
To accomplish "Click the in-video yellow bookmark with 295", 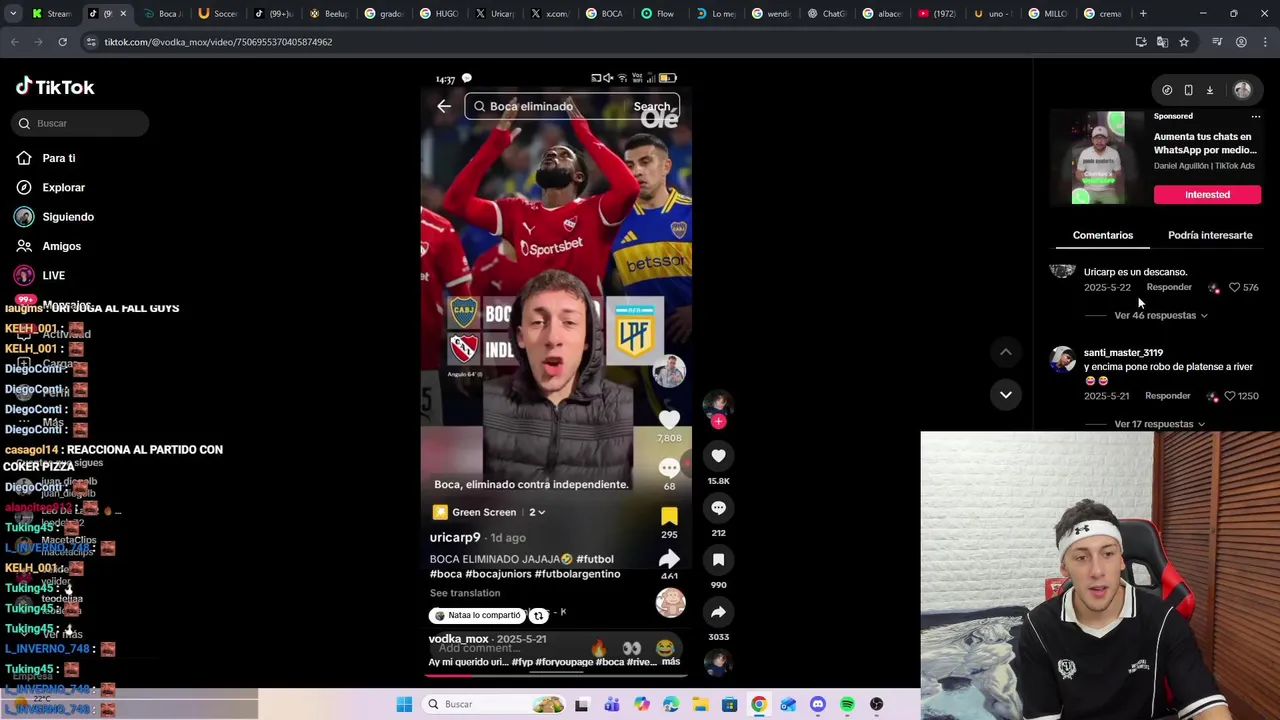I will 669,516.
